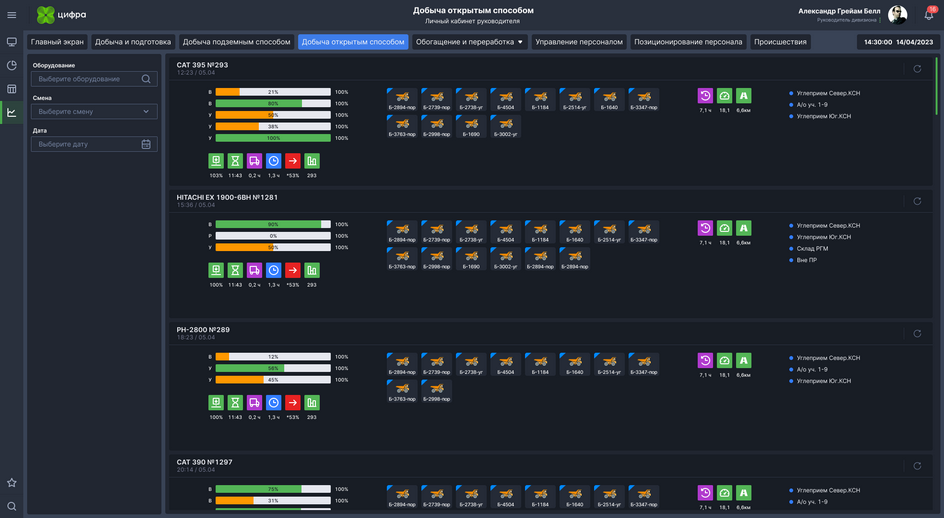Viewport: 944px width, 518px height.
Task: Click Вне ПР location in HITACHI card
Action: [x=807, y=260]
